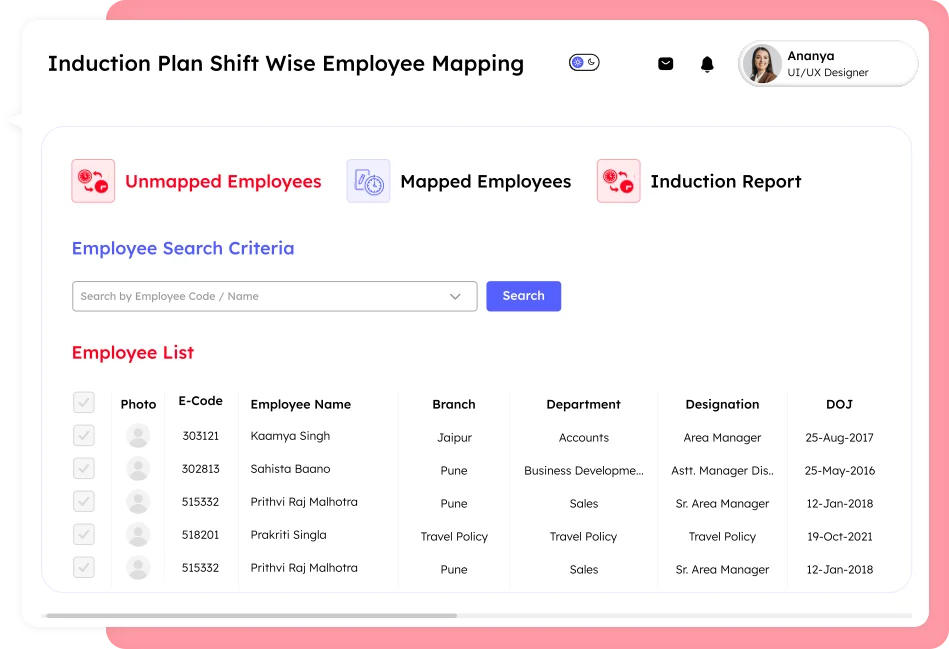Open the Induction Report tab

coord(725,182)
